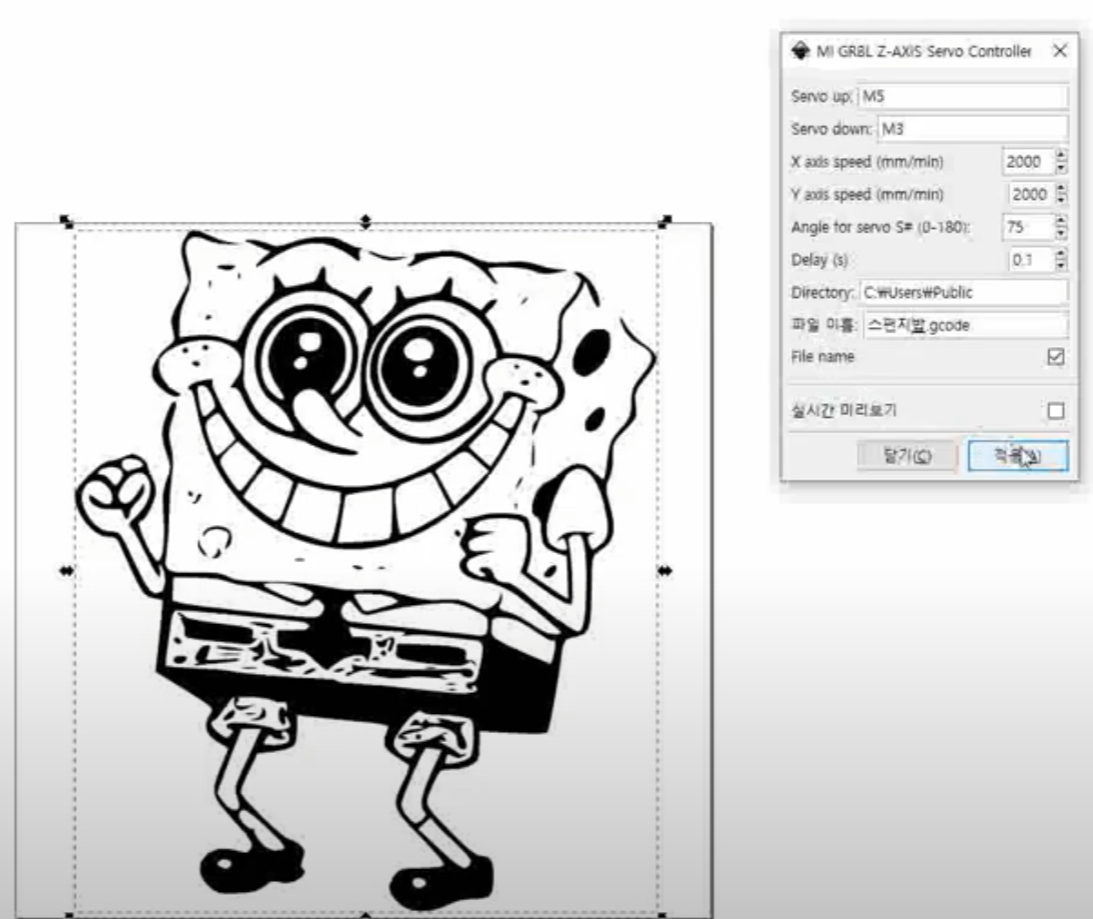1093x919 pixels.
Task: Click the top-right scale handle of selection
Action: click(665, 222)
